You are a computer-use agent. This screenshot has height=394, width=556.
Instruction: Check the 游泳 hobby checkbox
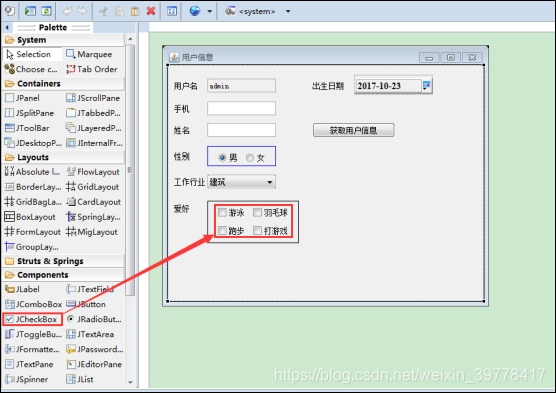point(222,212)
